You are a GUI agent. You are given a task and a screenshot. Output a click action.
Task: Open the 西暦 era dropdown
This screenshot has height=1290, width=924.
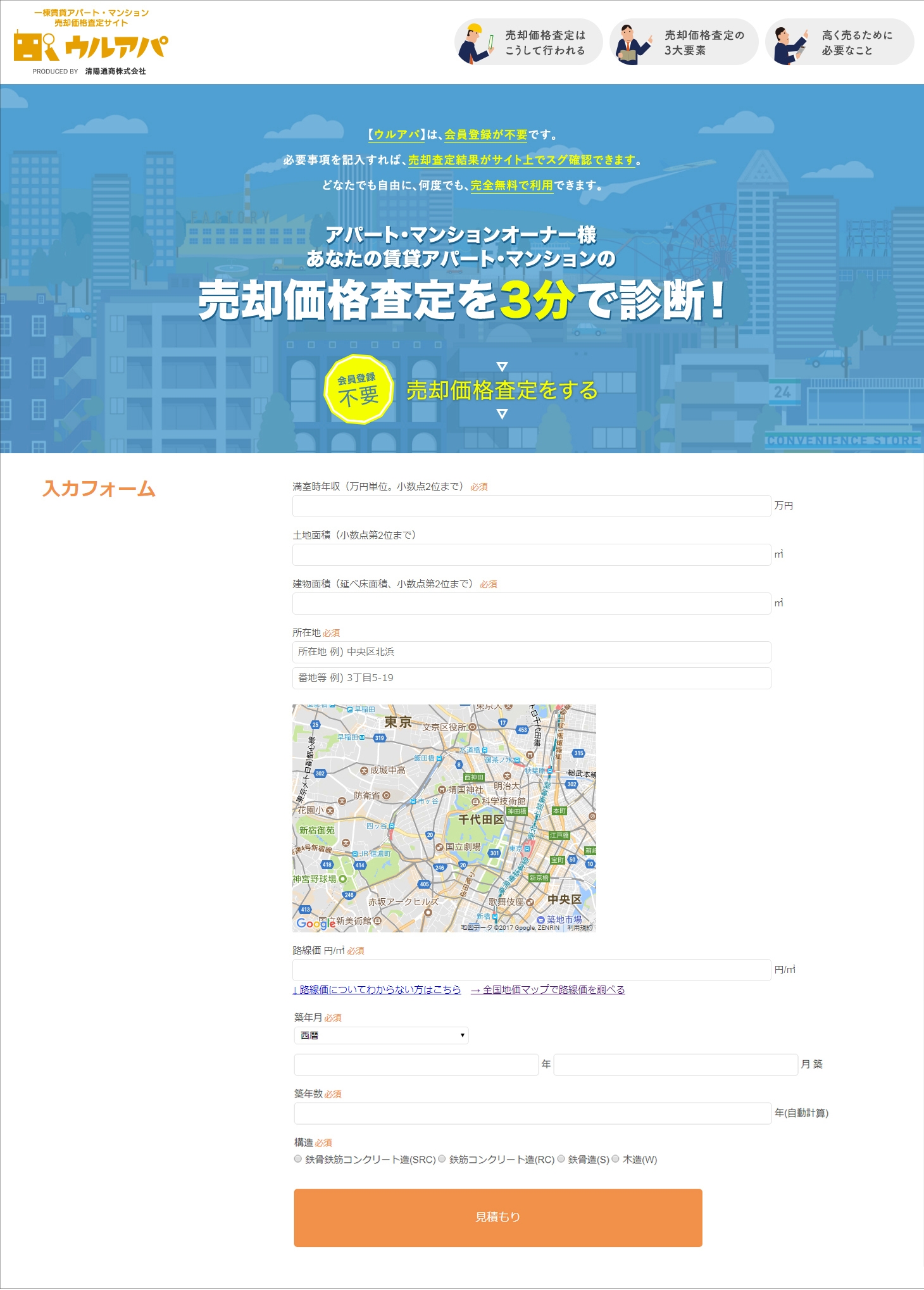coord(381,1035)
